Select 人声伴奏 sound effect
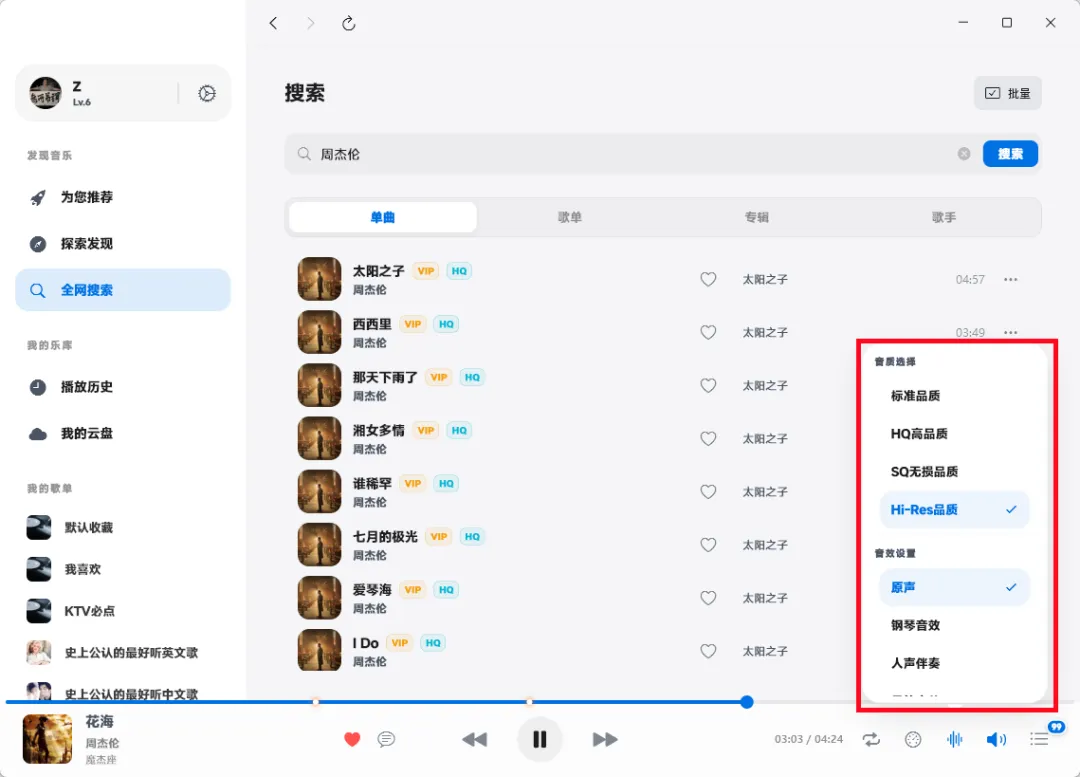Image resolution: width=1080 pixels, height=777 pixels. (954, 663)
